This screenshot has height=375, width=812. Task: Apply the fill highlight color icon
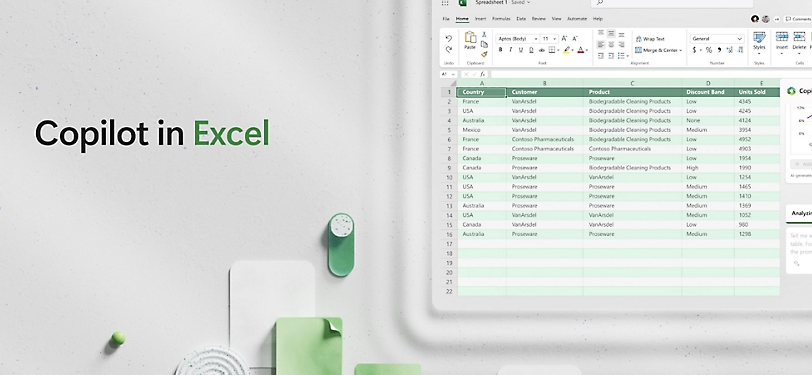click(566, 50)
